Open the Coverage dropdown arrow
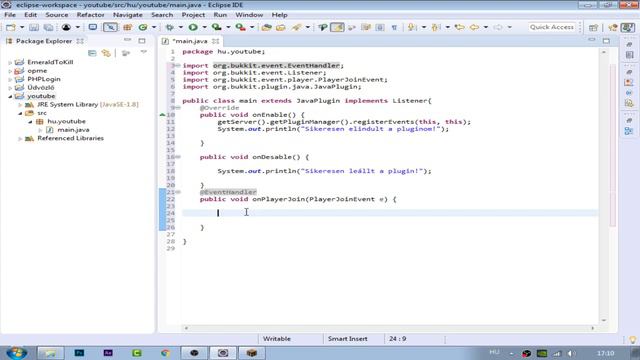Viewport: 640px width, 360px height. [228, 27]
